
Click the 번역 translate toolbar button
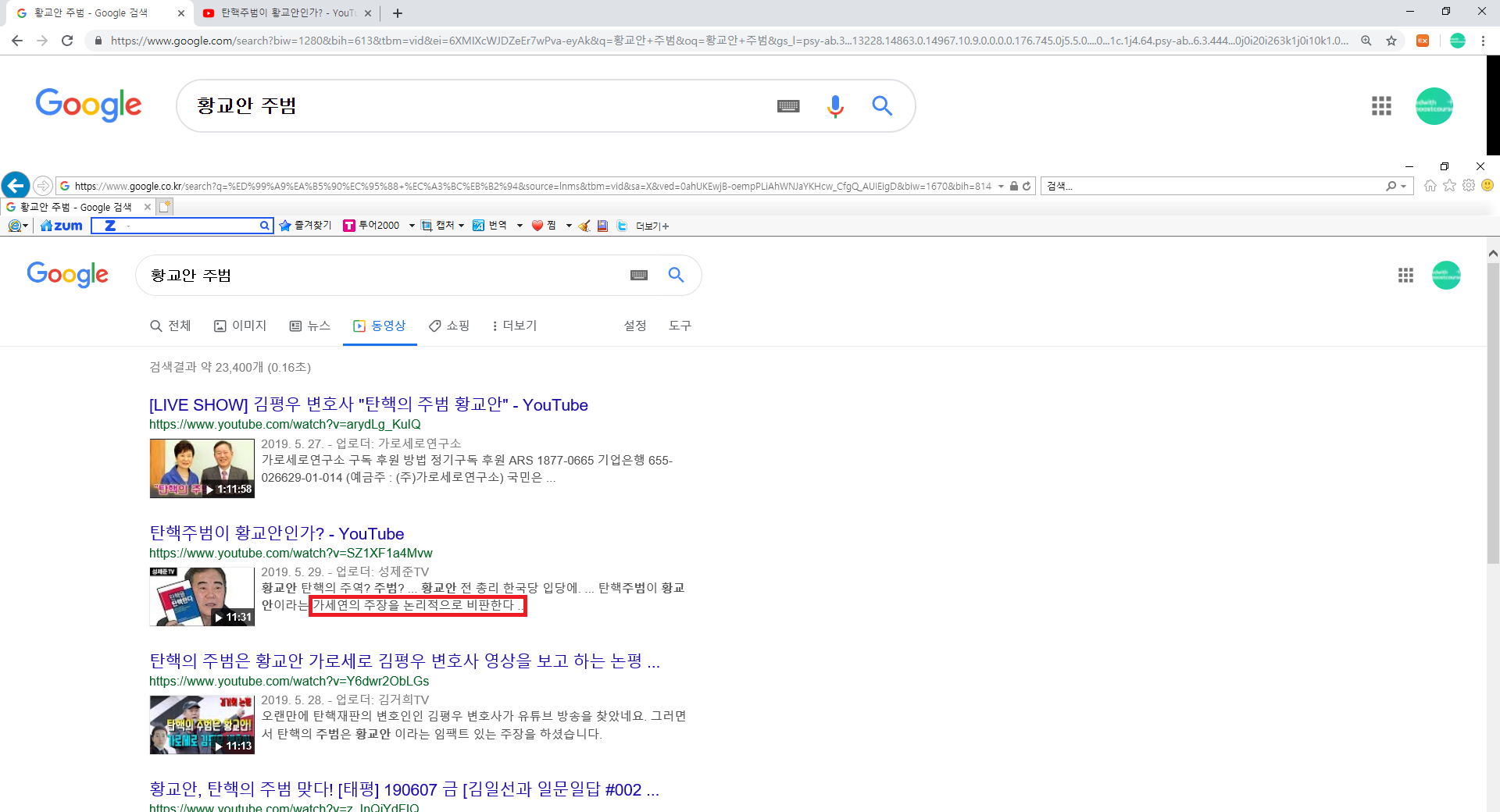coord(490,226)
